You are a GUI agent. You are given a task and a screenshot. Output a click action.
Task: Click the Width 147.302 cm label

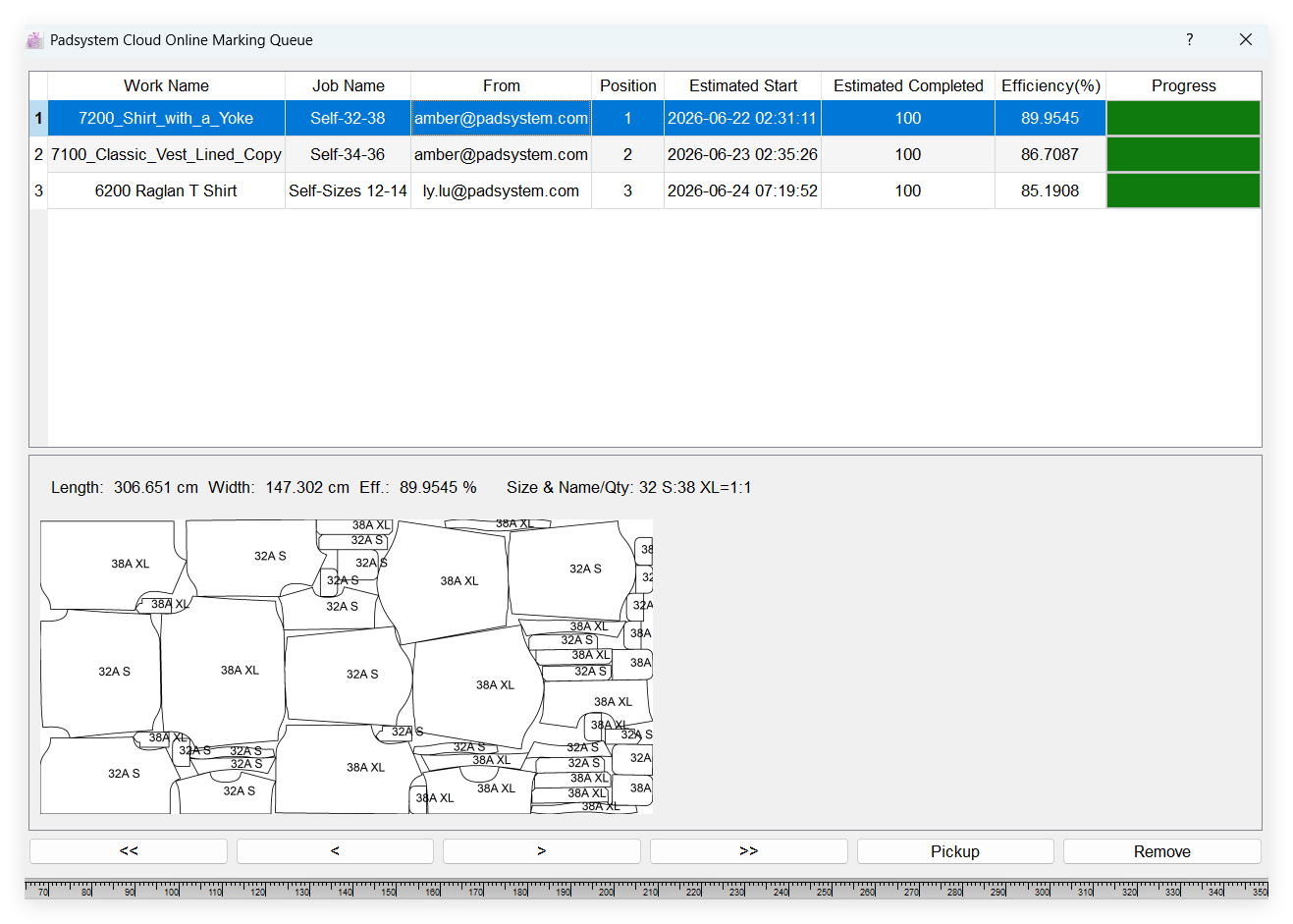pos(279,487)
